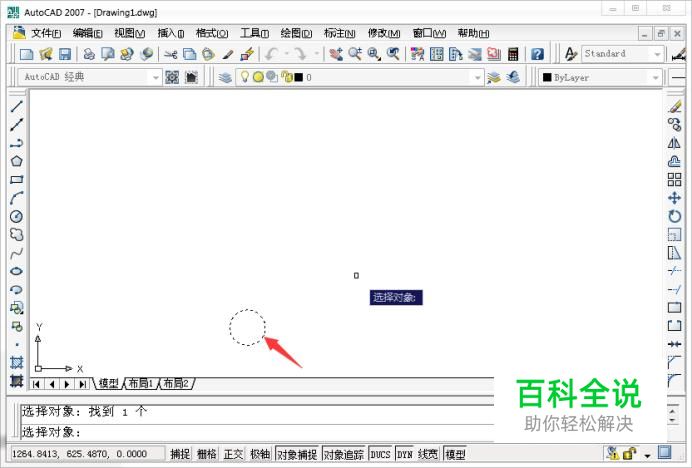Screen dimensions: 692x468
Task: Click the command line 选择对象 prompt
Action: [51, 432]
